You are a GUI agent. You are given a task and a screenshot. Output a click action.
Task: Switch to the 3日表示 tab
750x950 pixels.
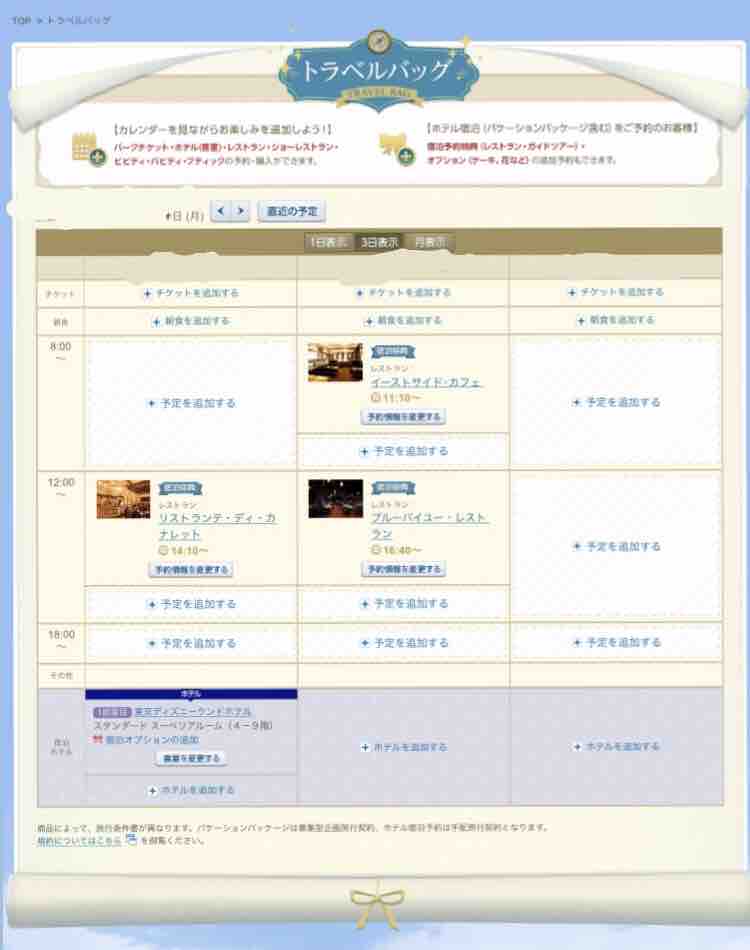pos(379,242)
